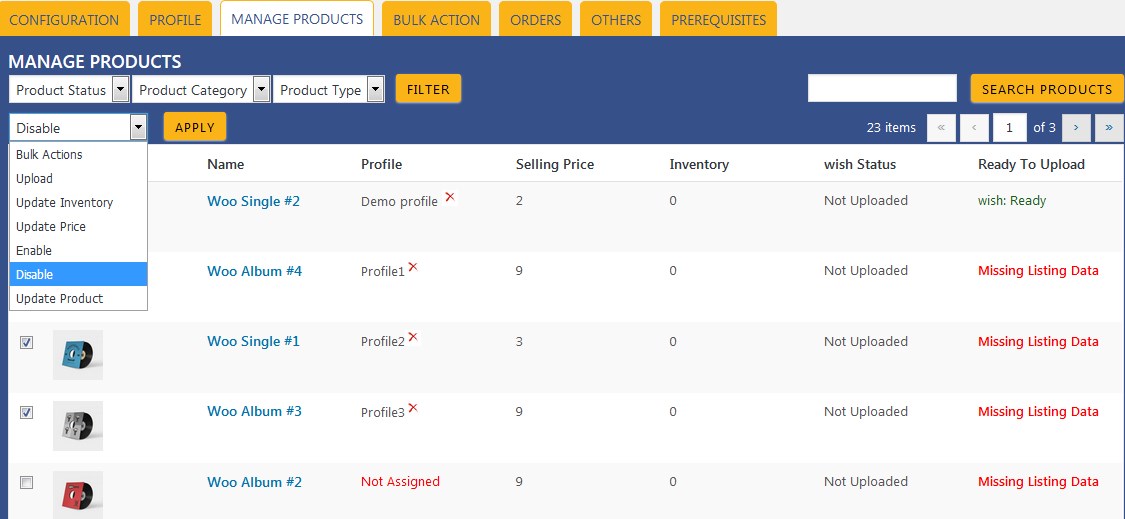Check the Woo Album #2 checkbox
The image size is (1125, 519).
point(27,483)
